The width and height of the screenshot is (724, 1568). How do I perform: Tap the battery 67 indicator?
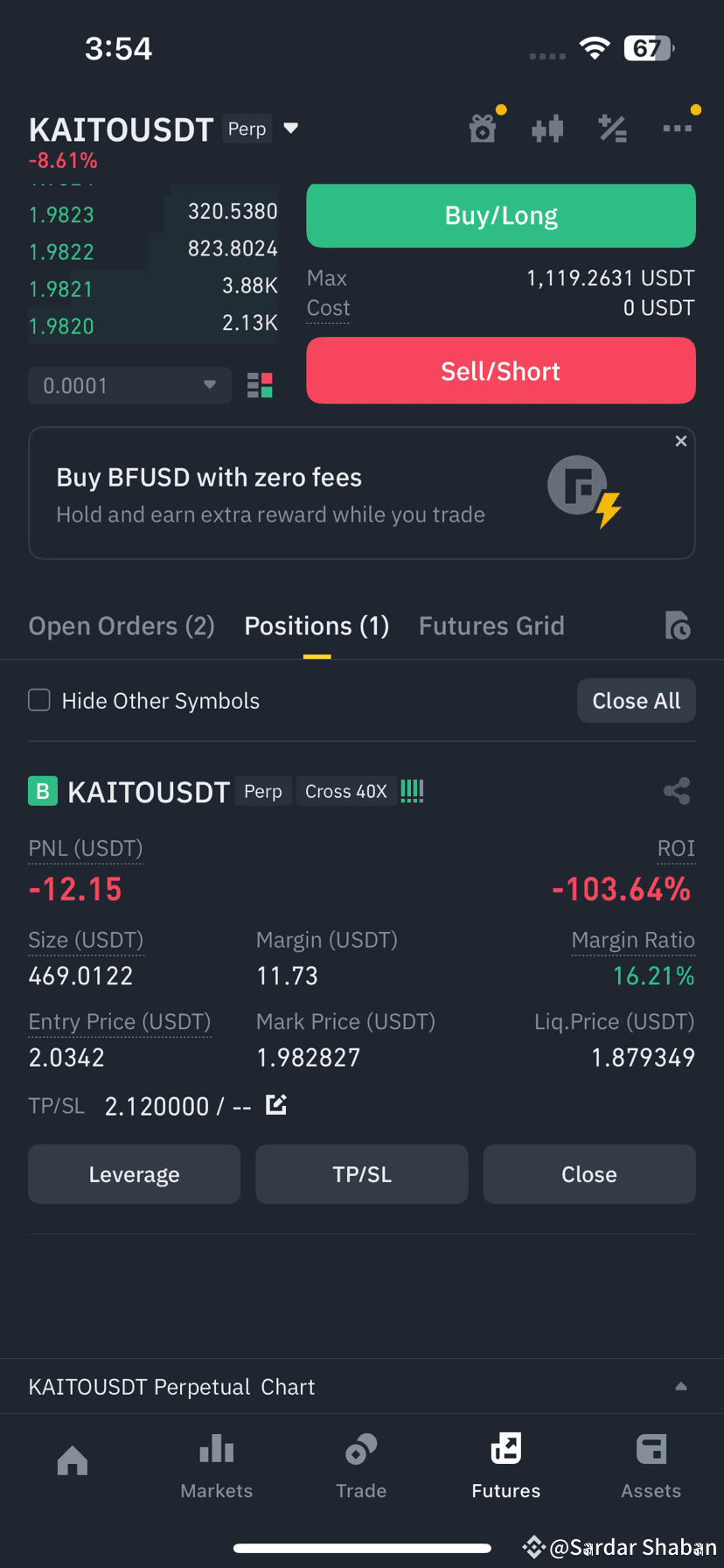pyautogui.click(x=649, y=48)
